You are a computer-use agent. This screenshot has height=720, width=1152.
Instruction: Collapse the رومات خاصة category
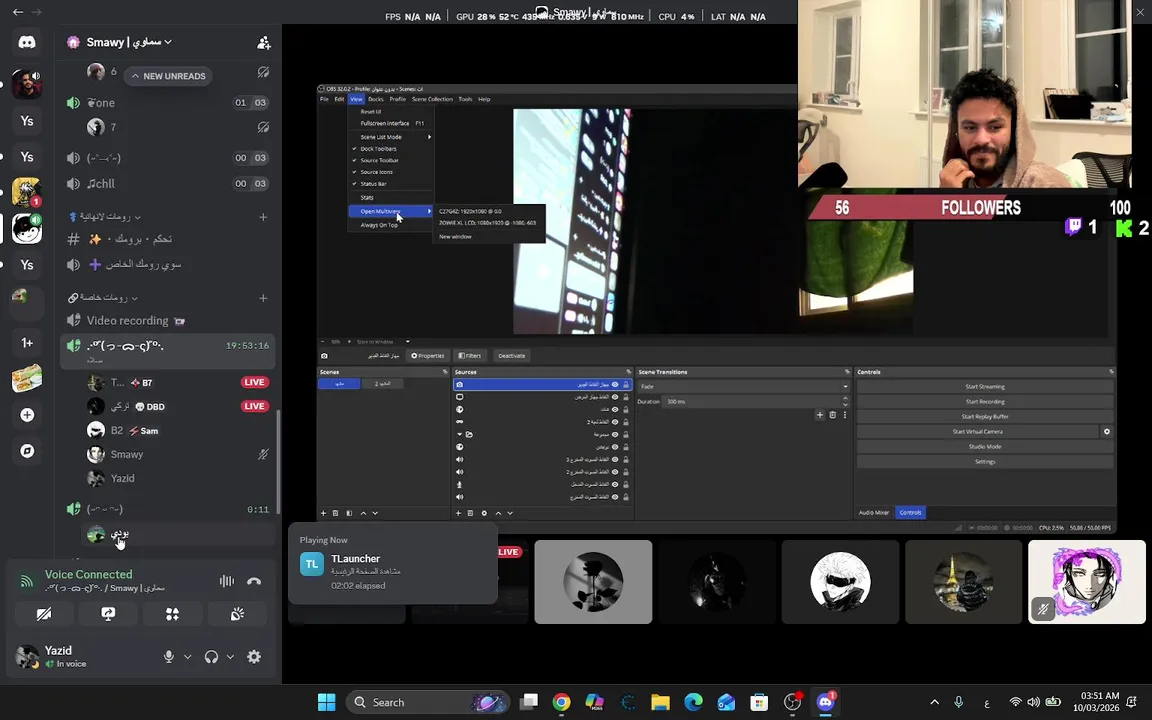(103, 298)
